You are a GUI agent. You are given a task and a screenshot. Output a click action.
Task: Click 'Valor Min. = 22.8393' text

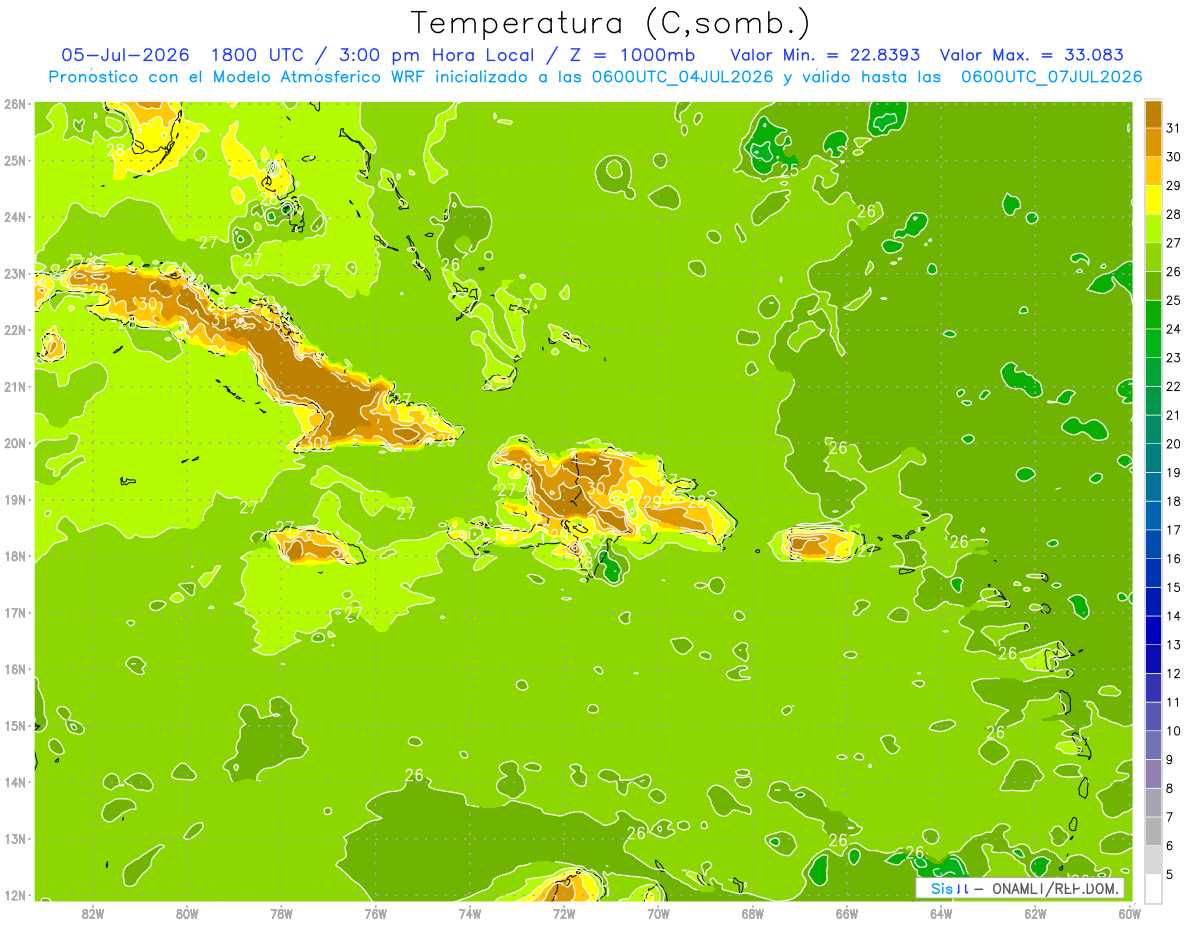click(x=825, y=54)
